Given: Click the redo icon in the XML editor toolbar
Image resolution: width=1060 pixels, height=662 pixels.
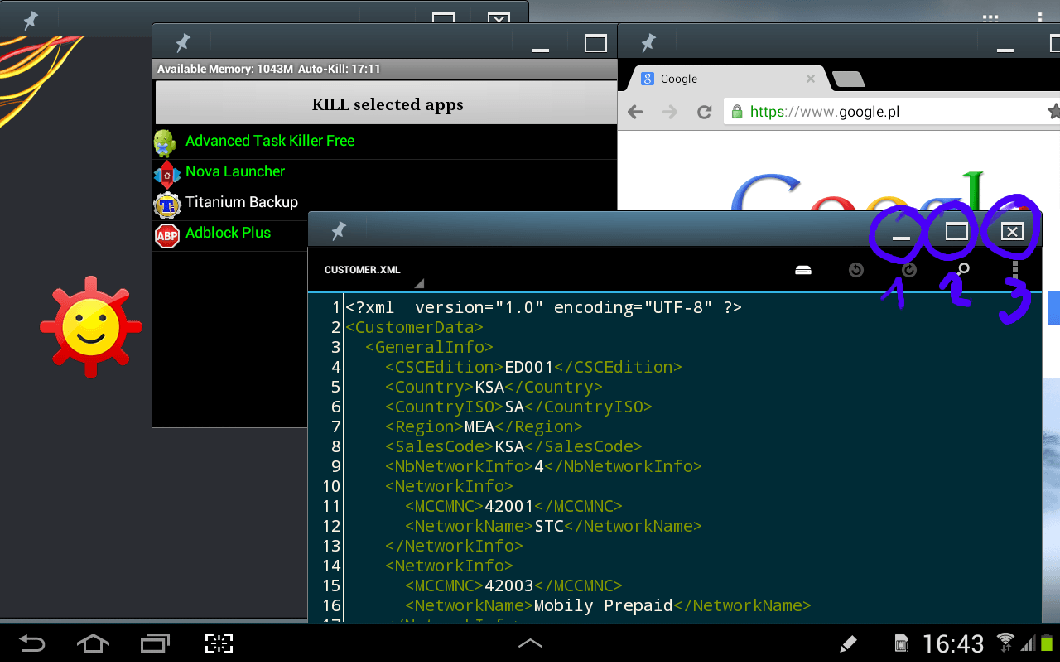Looking at the screenshot, I should click(x=909, y=270).
